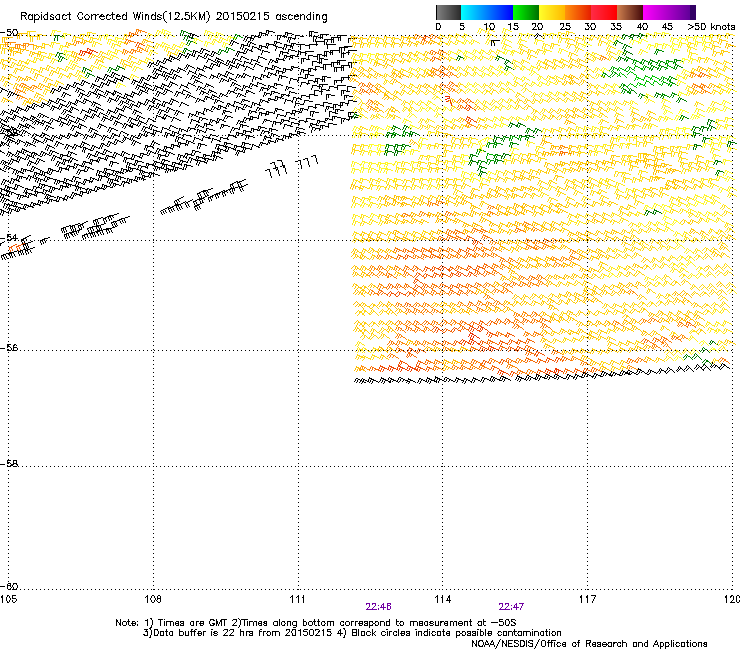Click the brown 35-40 knots color band
This screenshot has height=650, width=740.
click(x=630, y=12)
